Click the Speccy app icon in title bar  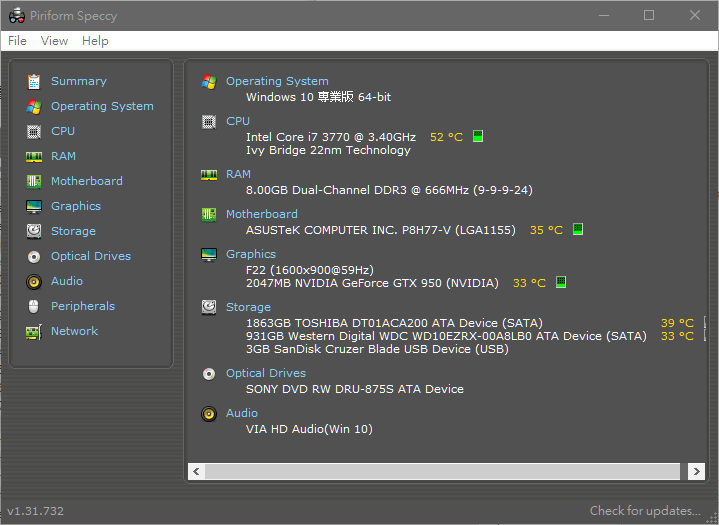tap(17, 16)
